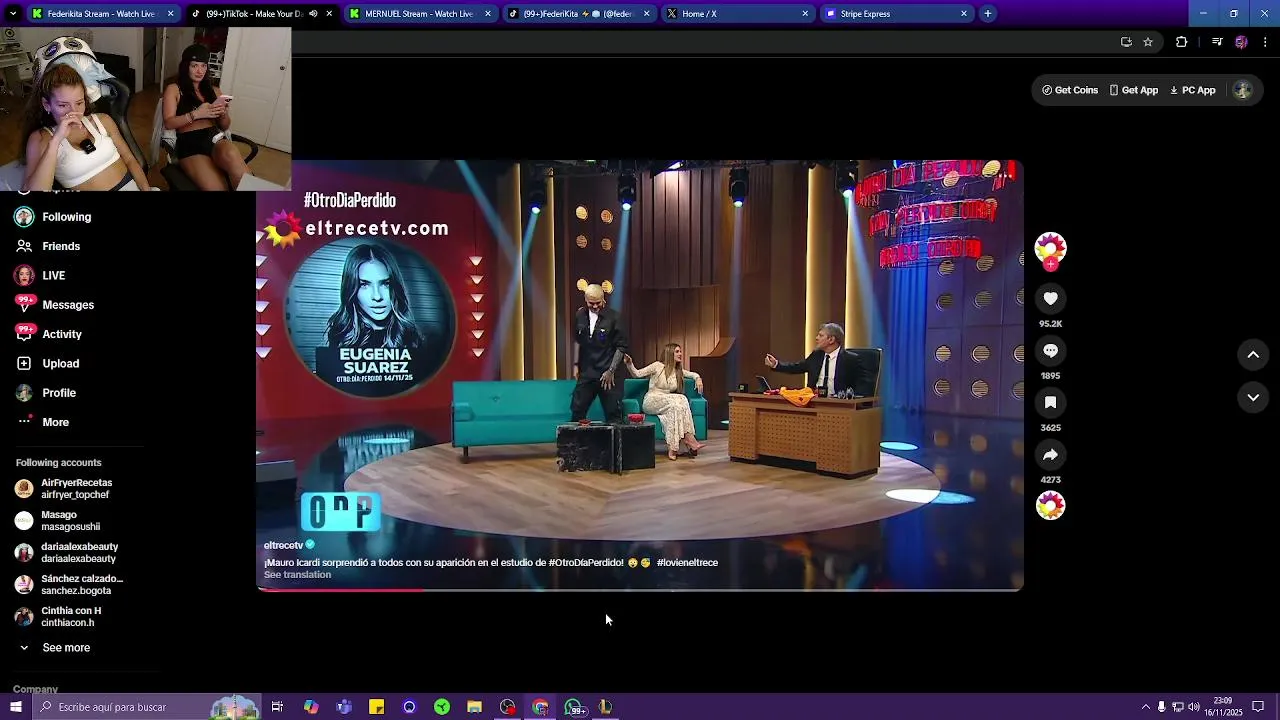This screenshot has width=1280, height=720.
Task: Open the Chrome three-dot menu
Action: 1265,42
